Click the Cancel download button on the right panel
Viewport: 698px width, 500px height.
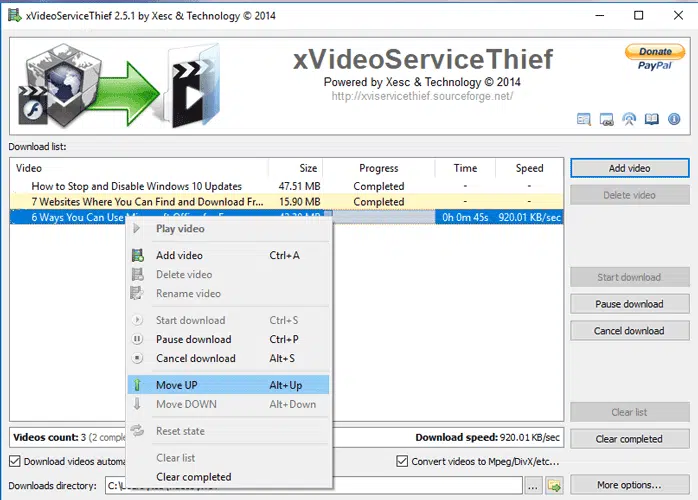(x=629, y=331)
